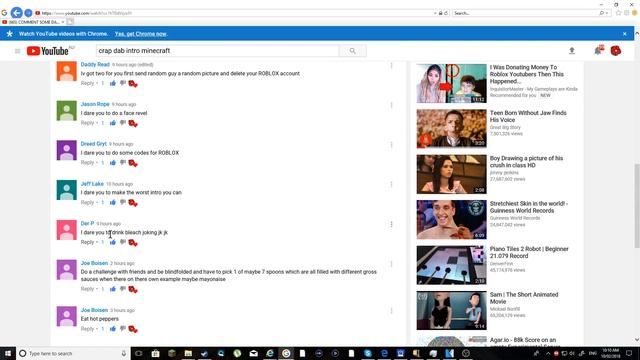The height and width of the screenshot is (360, 640).
Task: Go to the YouTube home logo
Action: click(x=47, y=51)
